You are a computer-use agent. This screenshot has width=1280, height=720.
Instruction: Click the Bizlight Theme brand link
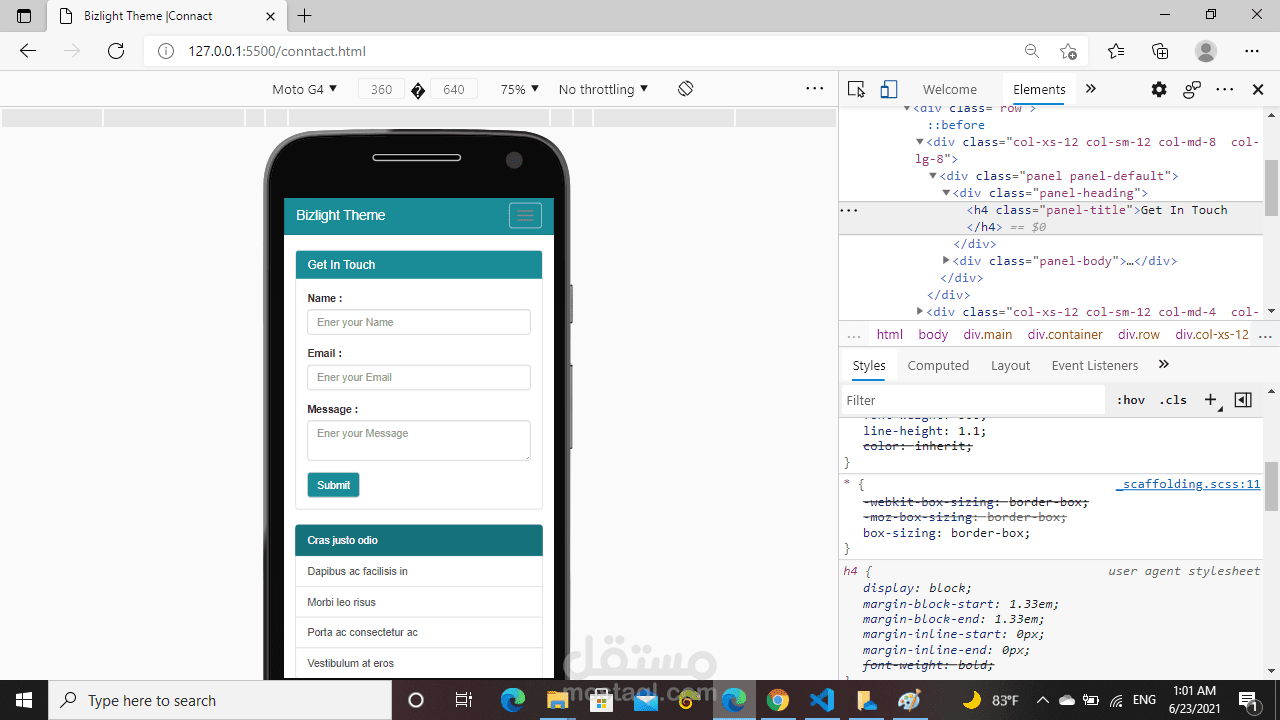(340, 215)
